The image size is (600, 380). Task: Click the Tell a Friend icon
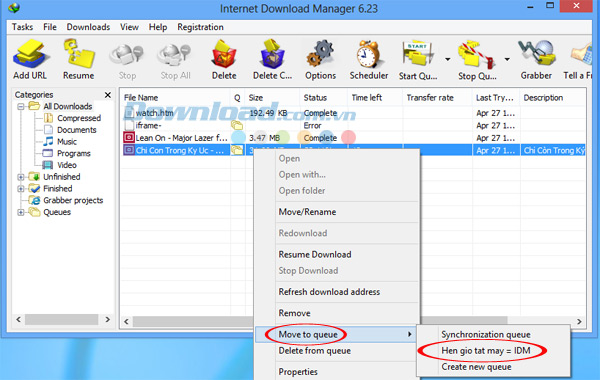pyautogui.click(x=582, y=54)
